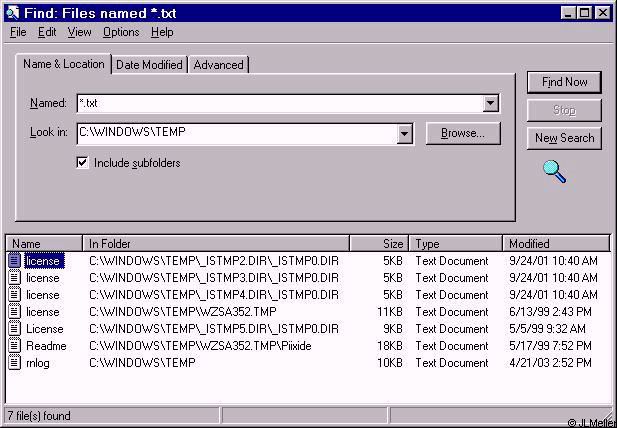The height and width of the screenshot is (428, 617).
Task: Click the Browse... button
Action: [x=463, y=133]
